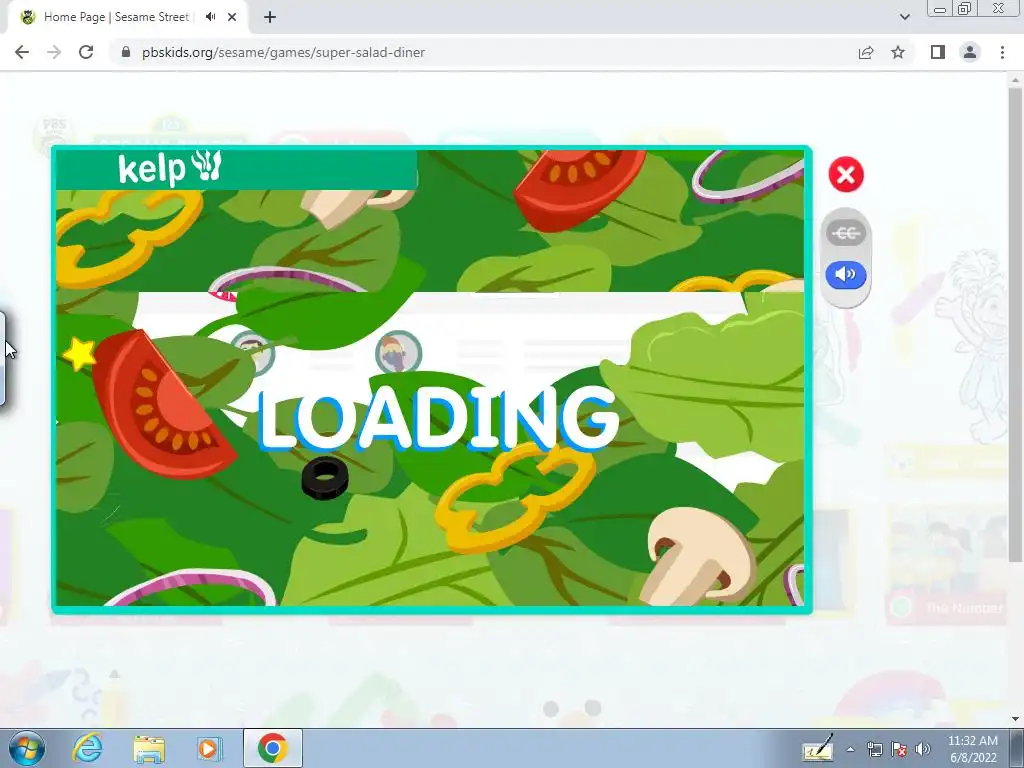Close the game with the red X button
1024x768 pixels.
point(846,174)
